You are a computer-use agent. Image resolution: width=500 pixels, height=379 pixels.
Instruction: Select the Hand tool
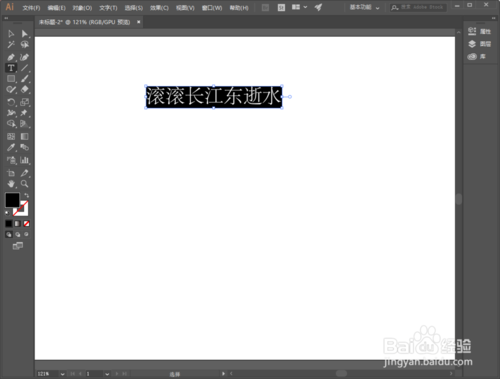pos(11,184)
